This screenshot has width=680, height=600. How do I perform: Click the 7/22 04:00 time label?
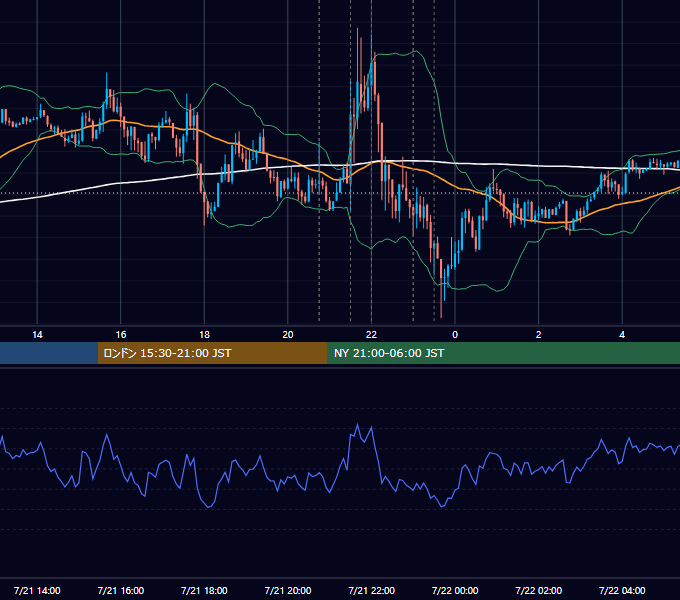coord(622,590)
